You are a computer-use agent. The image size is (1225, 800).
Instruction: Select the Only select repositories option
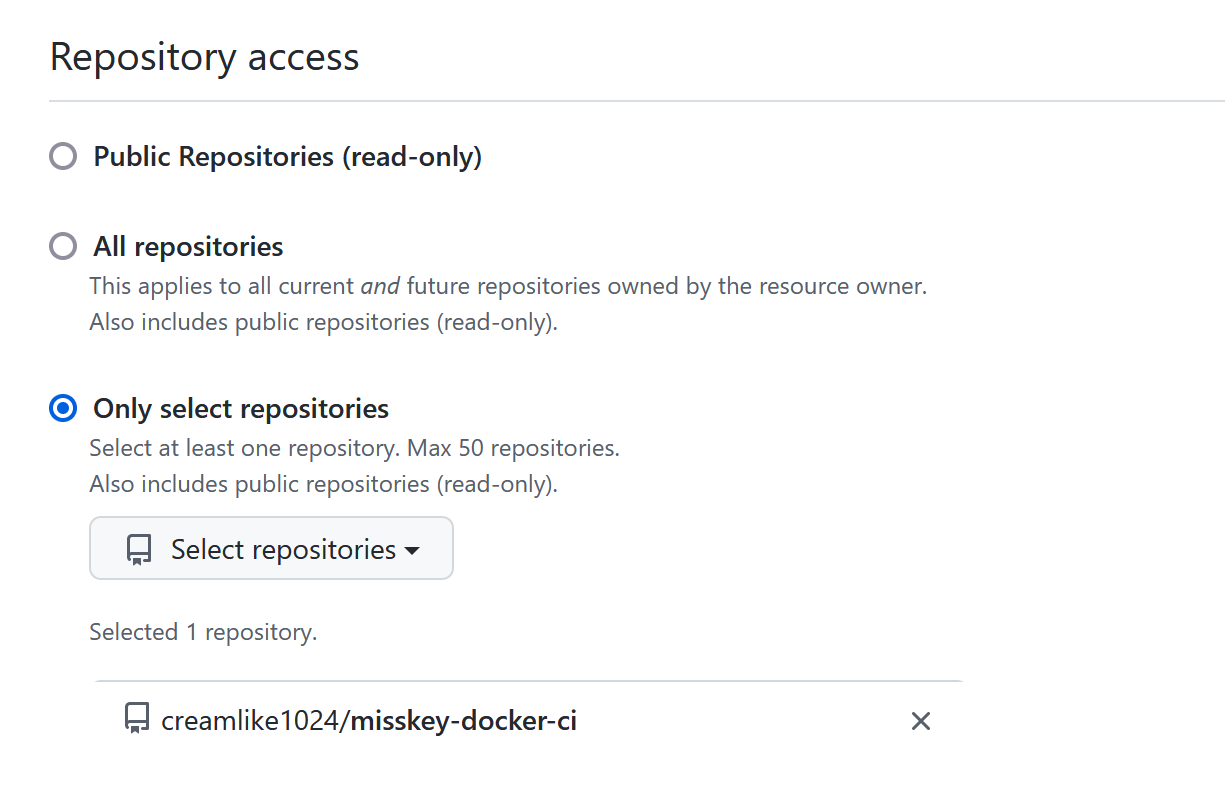[62, 408]
